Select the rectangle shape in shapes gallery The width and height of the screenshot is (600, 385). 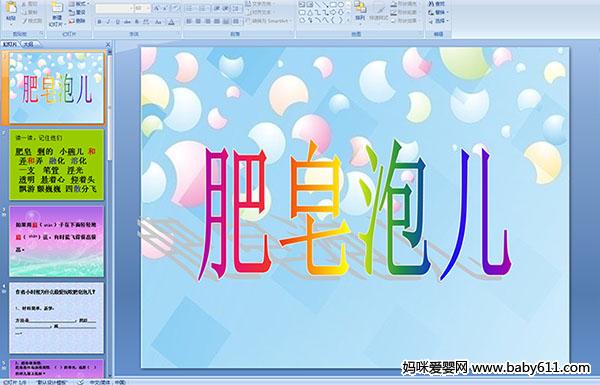[x=333, y=5]
